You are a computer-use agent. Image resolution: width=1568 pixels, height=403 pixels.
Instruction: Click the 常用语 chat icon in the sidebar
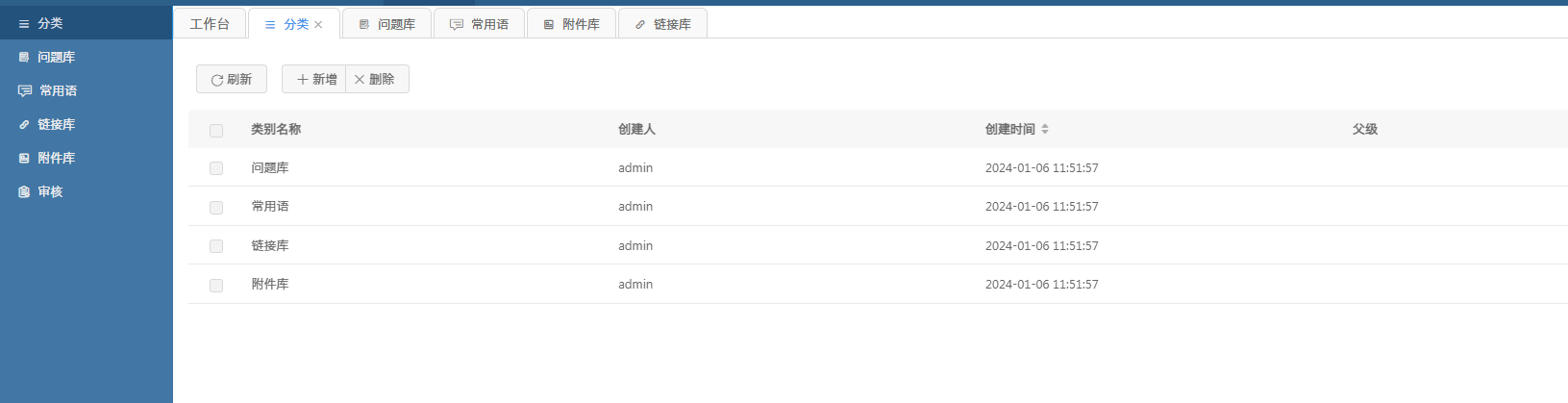[x=25, y=91]
